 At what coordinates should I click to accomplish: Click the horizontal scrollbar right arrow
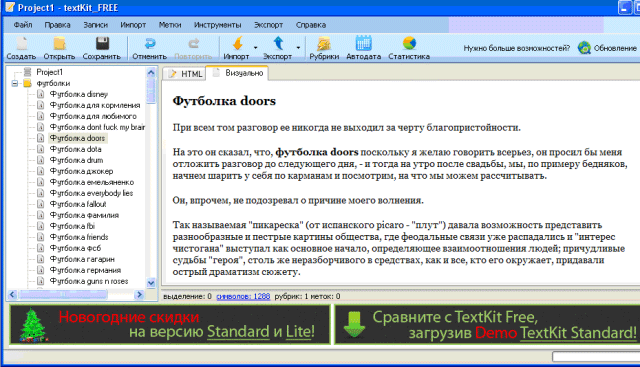[x=139, y=294]
